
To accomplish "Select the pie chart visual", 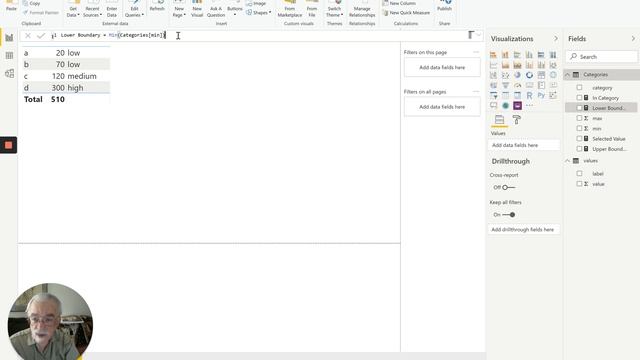I will coord(517,75).
